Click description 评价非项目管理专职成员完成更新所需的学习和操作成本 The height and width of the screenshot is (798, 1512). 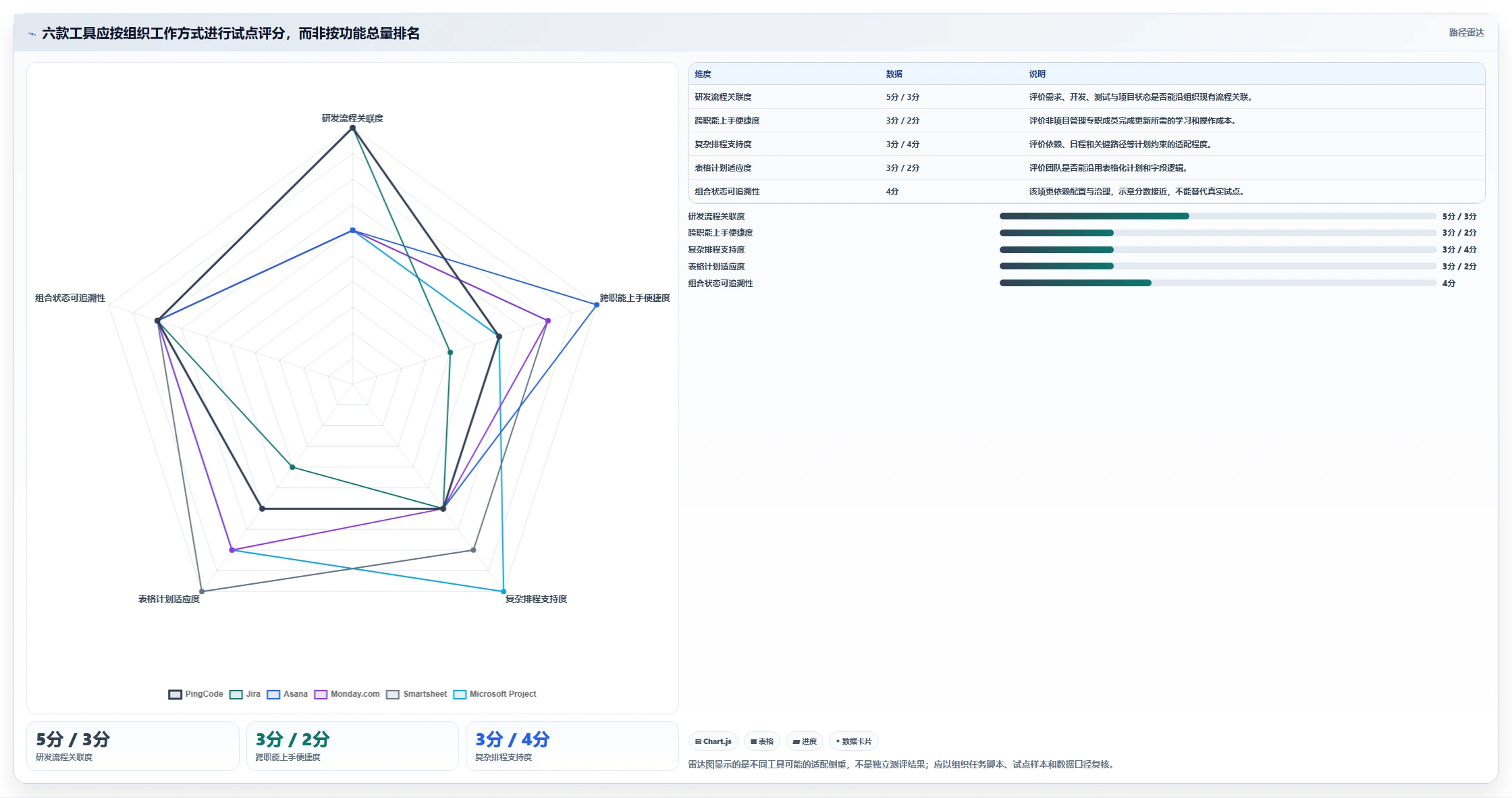click(1133, 121)
